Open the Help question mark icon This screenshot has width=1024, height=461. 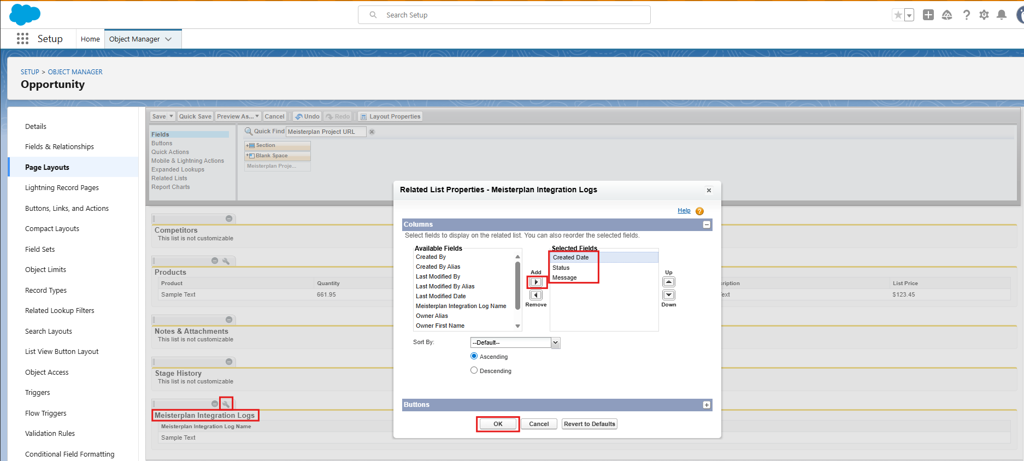point(967,15)
